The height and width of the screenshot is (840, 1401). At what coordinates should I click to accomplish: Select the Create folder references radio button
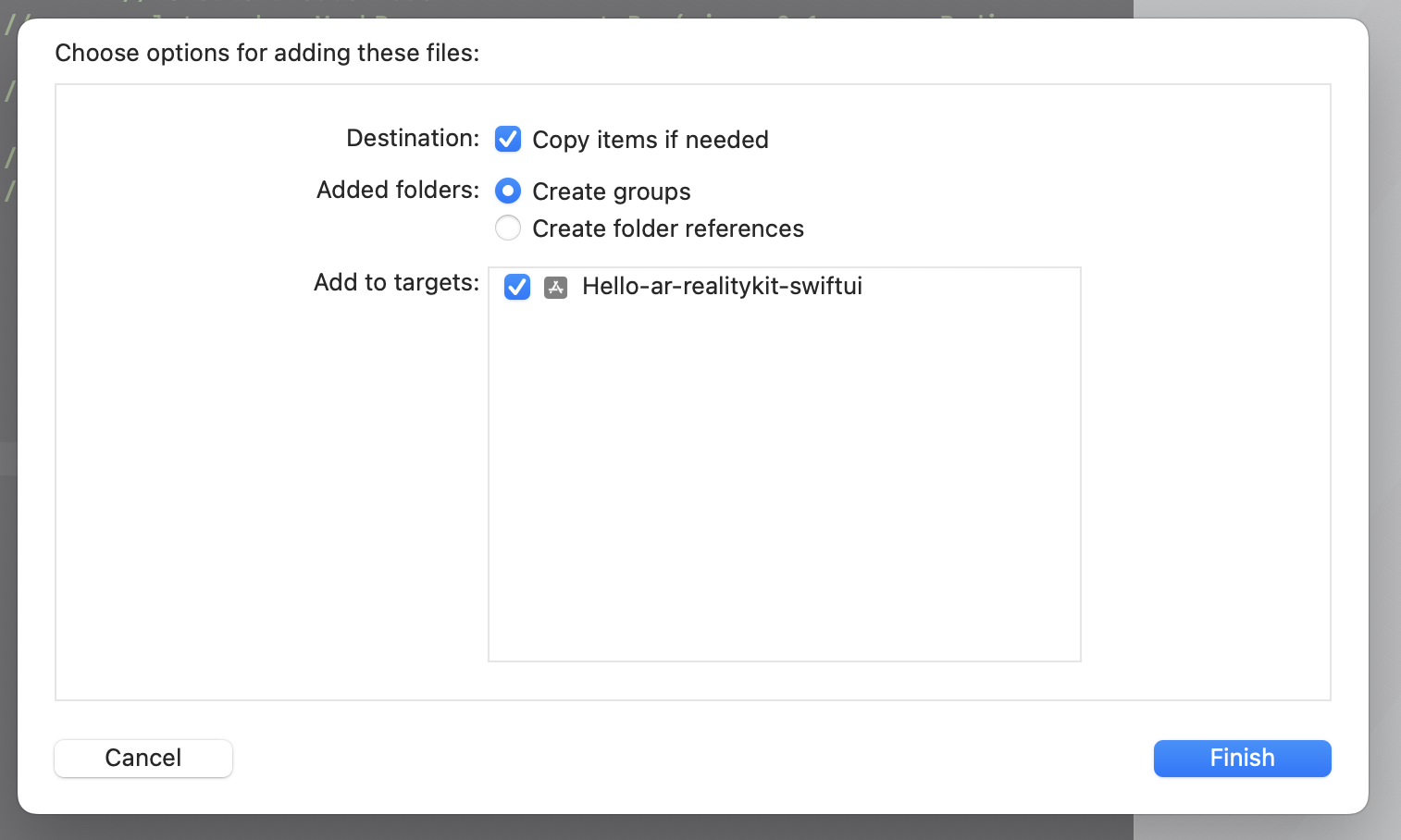(x=508, y=228)
